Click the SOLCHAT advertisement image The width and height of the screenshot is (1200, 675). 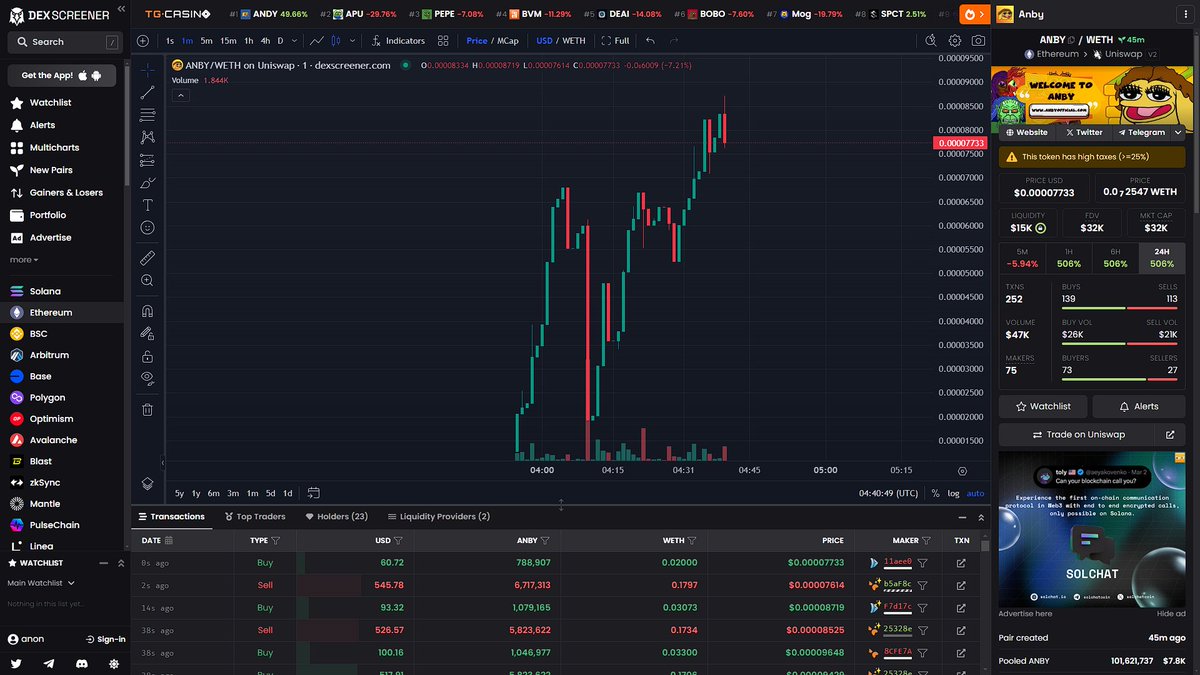(x=1092, y=528)
